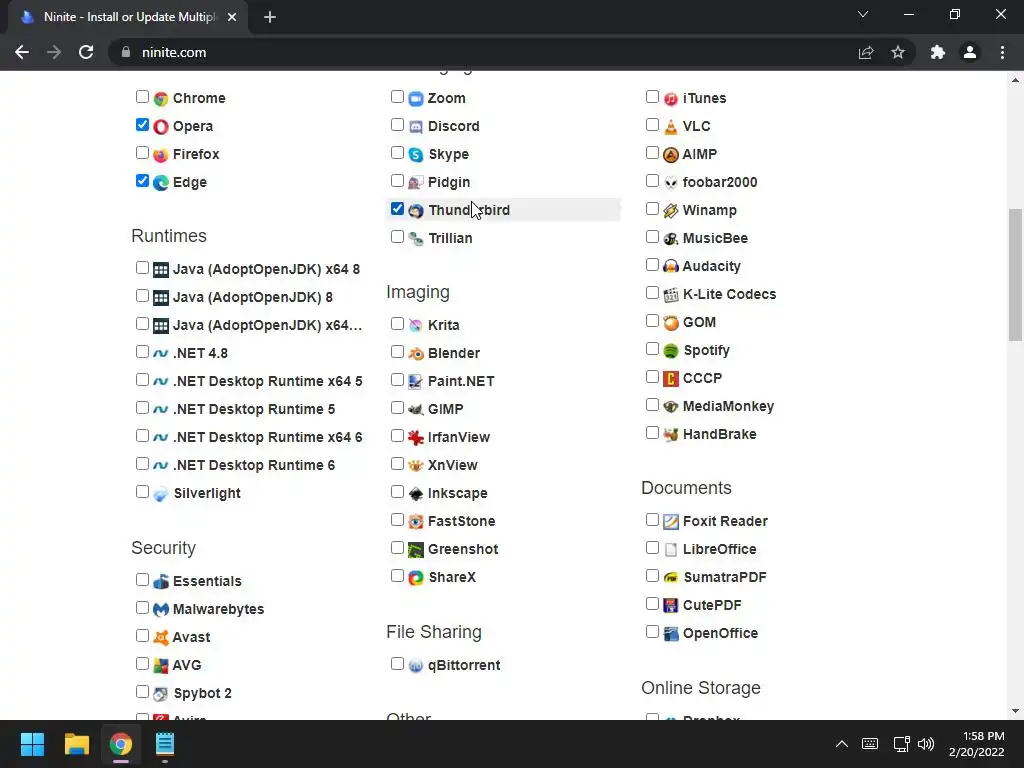This screenshot has height=768, width=1024.
Task: Tick the Java (AdoptOpenJDK) x64 8 checkbox
Action: click(142, 268)
